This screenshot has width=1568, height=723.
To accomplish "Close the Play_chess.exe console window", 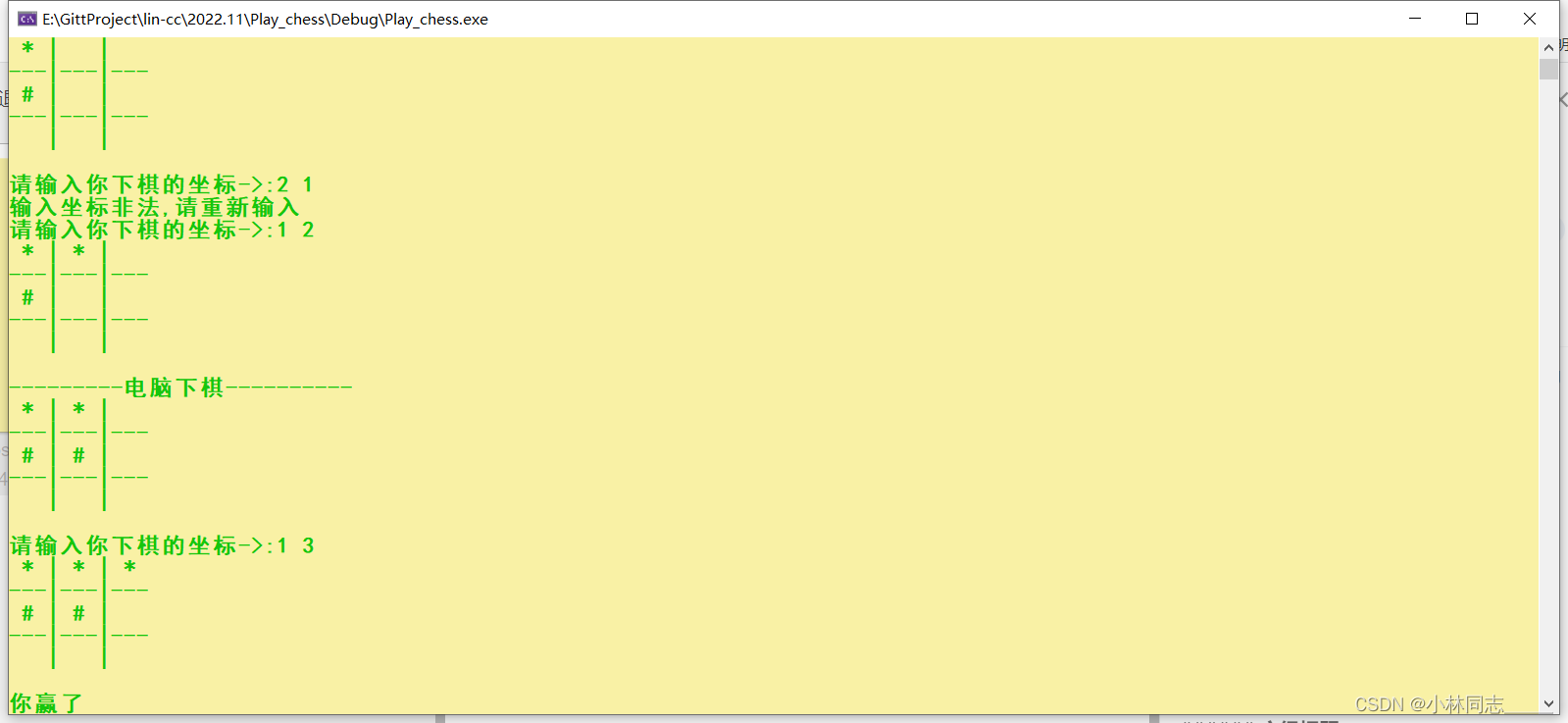I will coord(1530,19).
